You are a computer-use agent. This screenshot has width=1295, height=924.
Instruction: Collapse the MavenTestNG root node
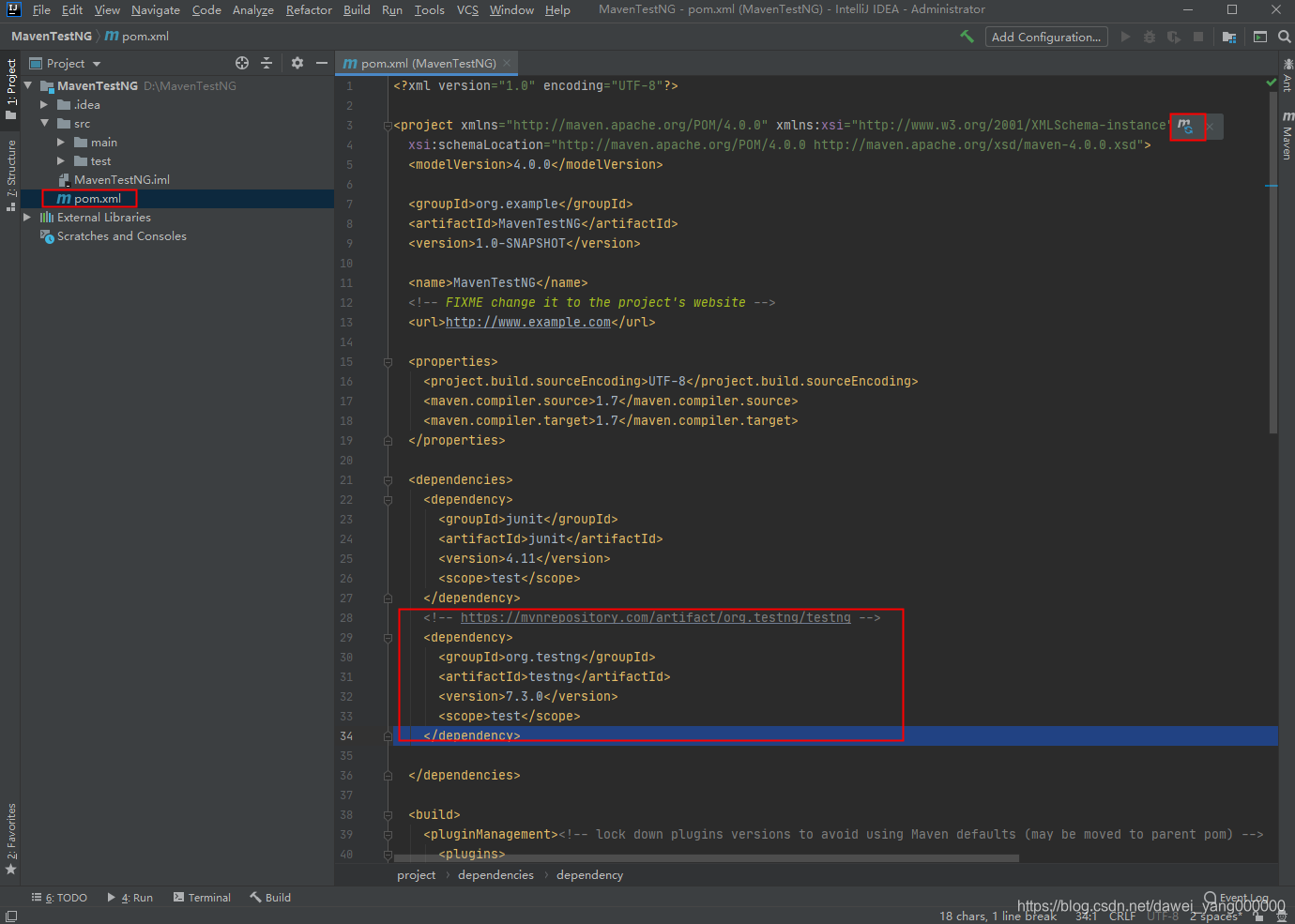tap(28, 85)
